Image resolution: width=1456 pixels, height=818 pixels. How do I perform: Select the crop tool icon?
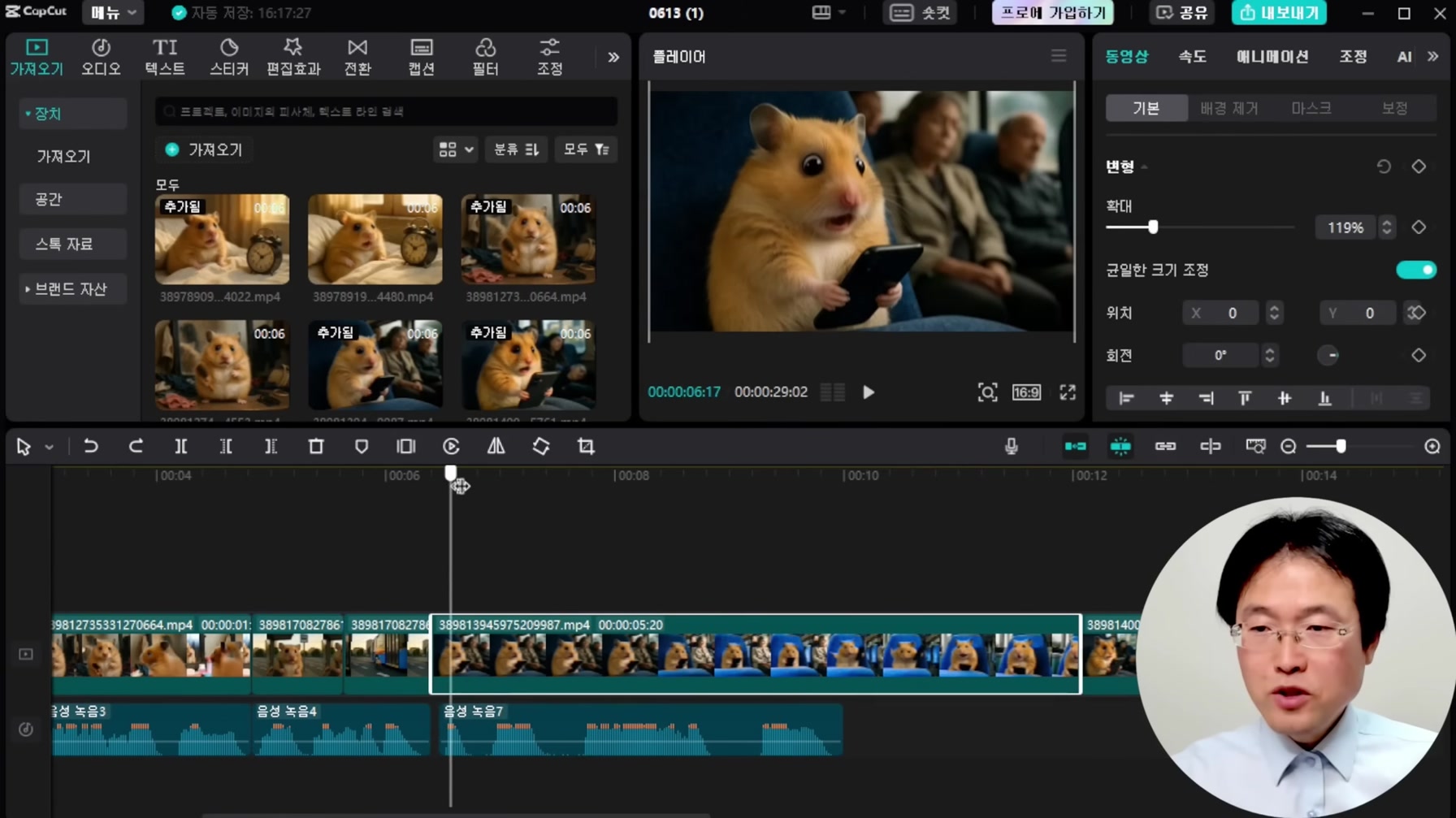point(586,446)
